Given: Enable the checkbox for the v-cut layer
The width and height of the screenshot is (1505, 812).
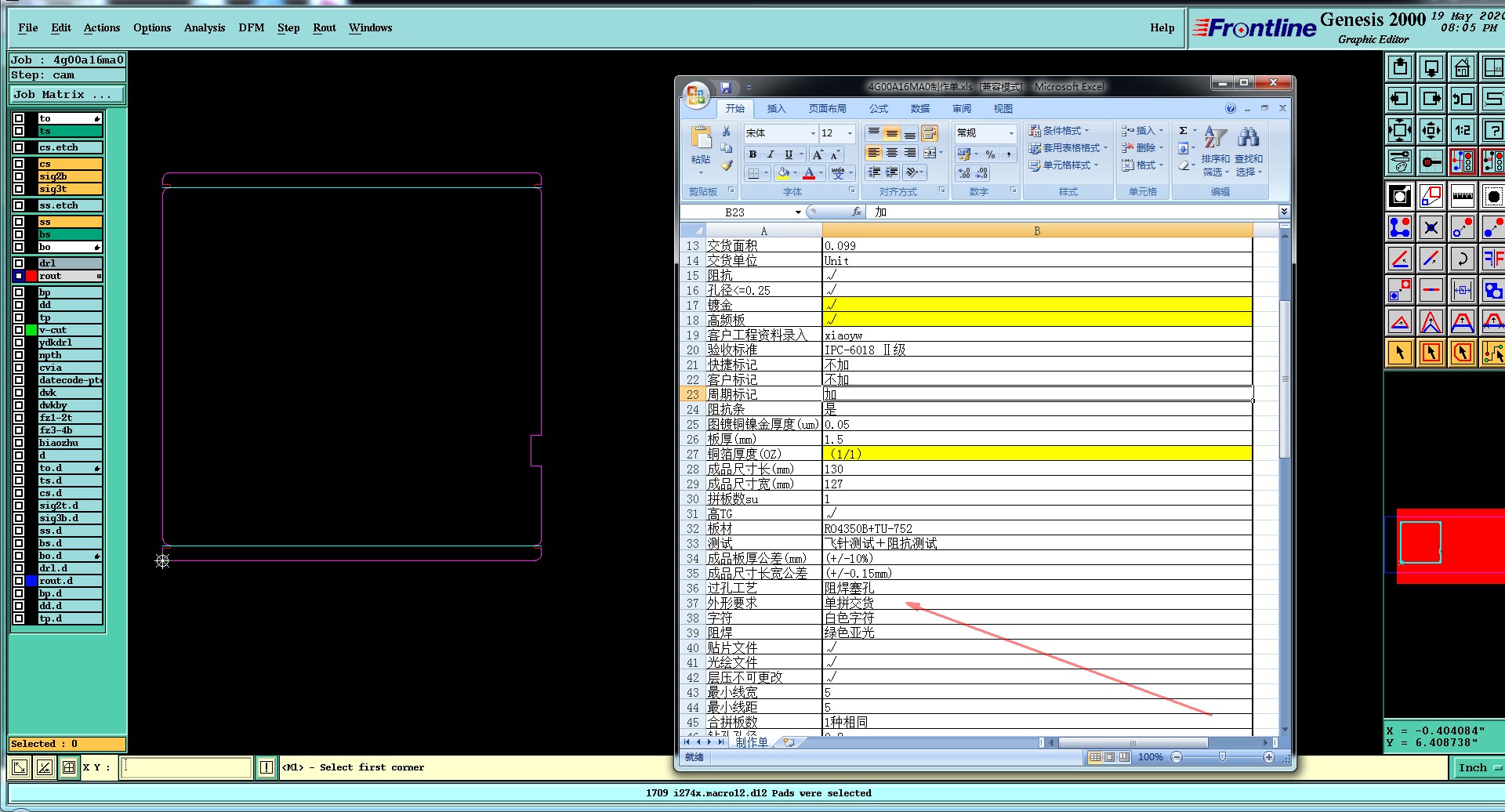Looking at the screenshot, I should 19,330.
